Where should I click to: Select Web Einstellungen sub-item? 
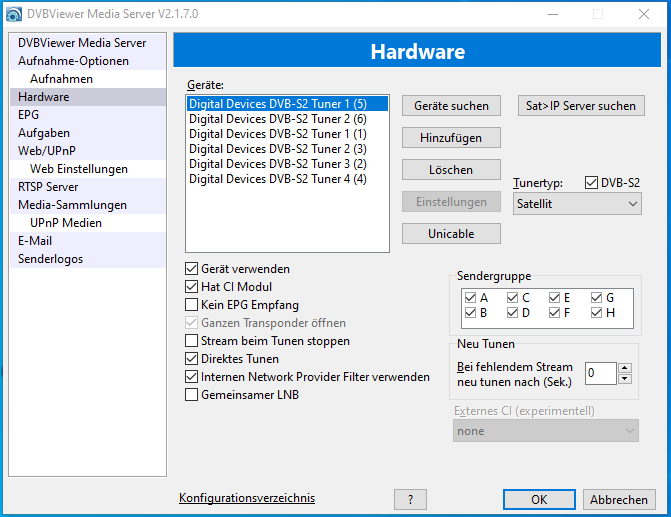pos(88,169)
